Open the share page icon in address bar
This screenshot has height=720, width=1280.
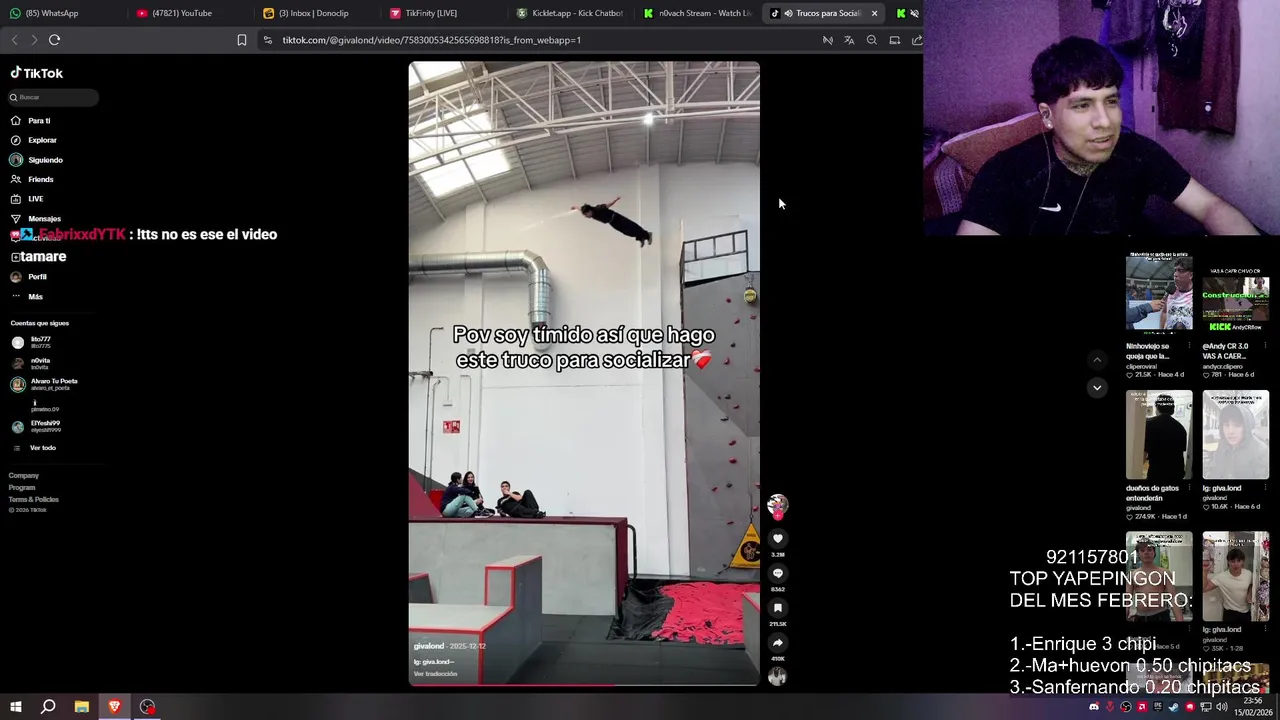click(917, 40)
